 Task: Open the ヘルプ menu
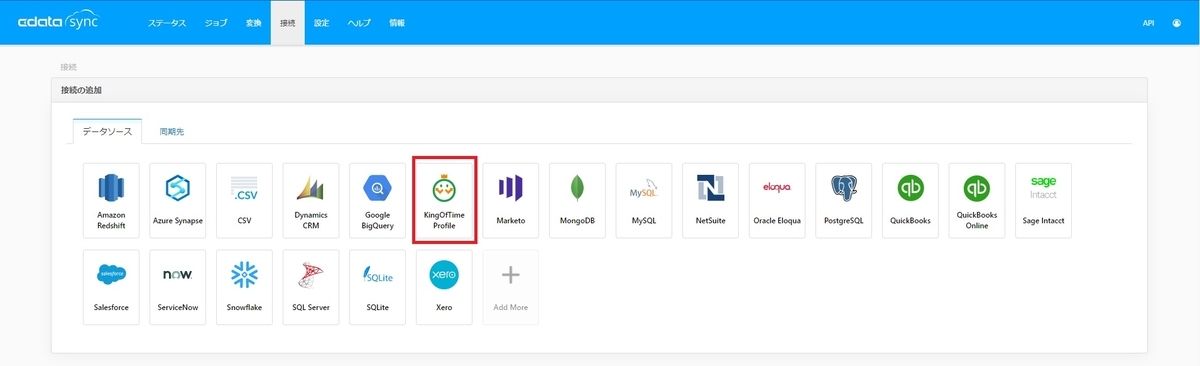(x=359, y=22)
